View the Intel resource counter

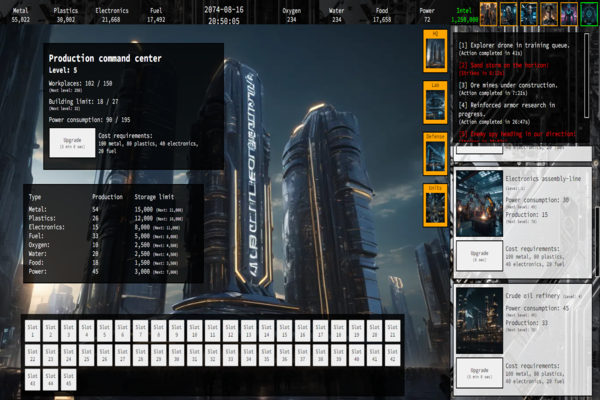(464, 14)
